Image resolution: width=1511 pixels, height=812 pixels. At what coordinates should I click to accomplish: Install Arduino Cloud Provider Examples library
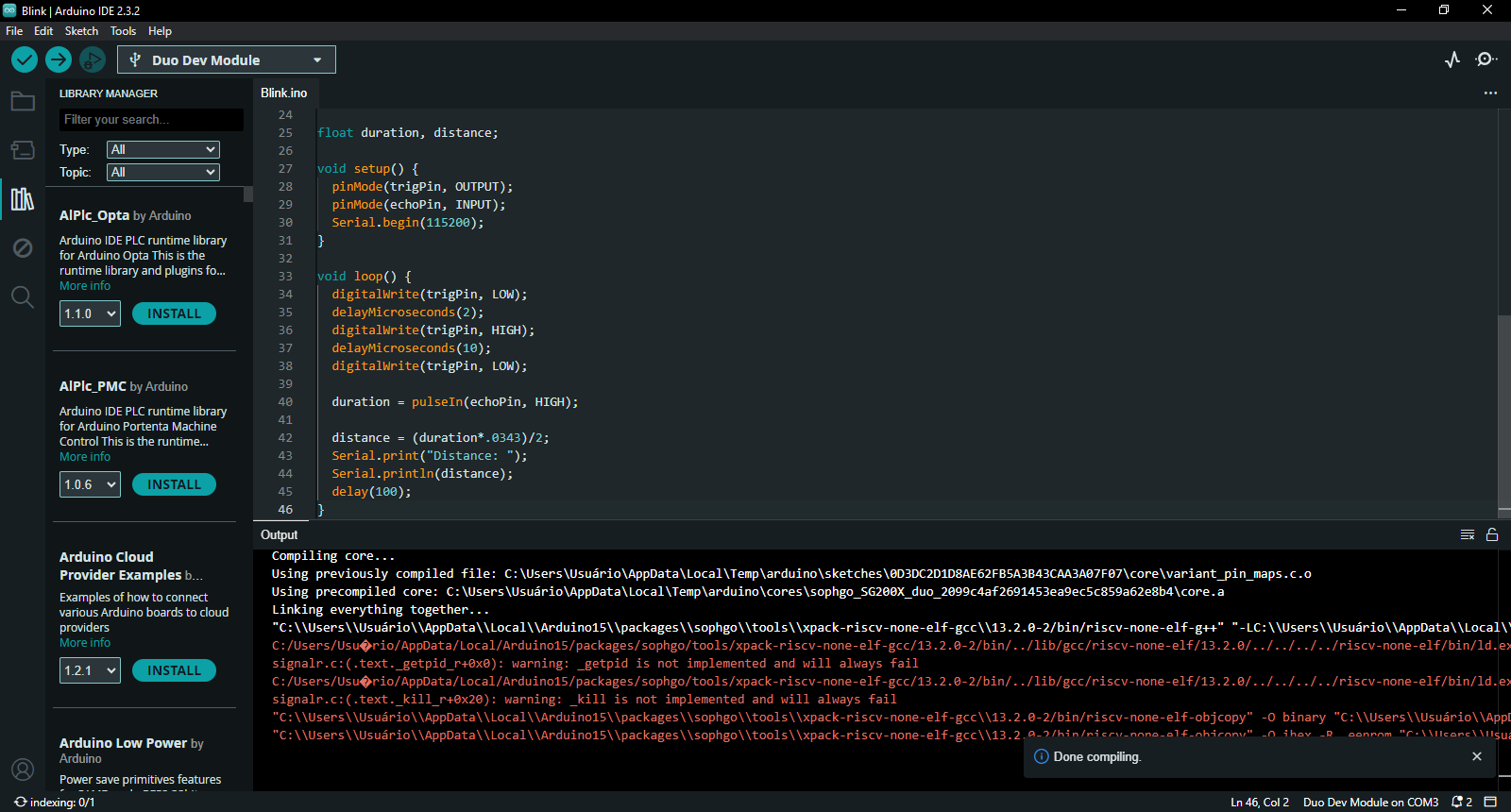click(x=175, y=670)
